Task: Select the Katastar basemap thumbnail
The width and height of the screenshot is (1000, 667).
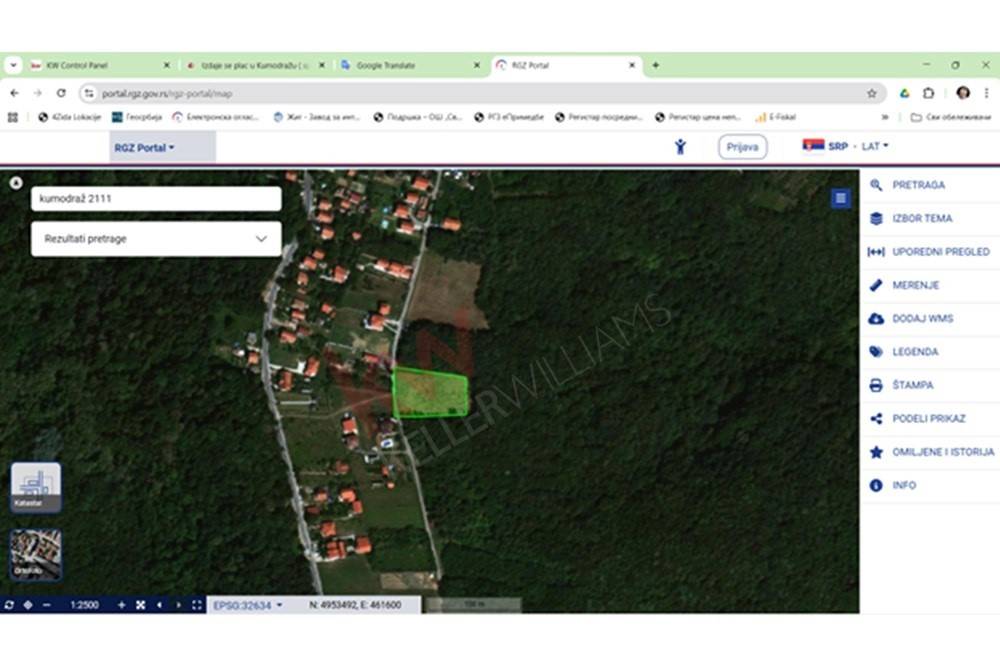Action: pyautogui.click(x=36, y=487)
